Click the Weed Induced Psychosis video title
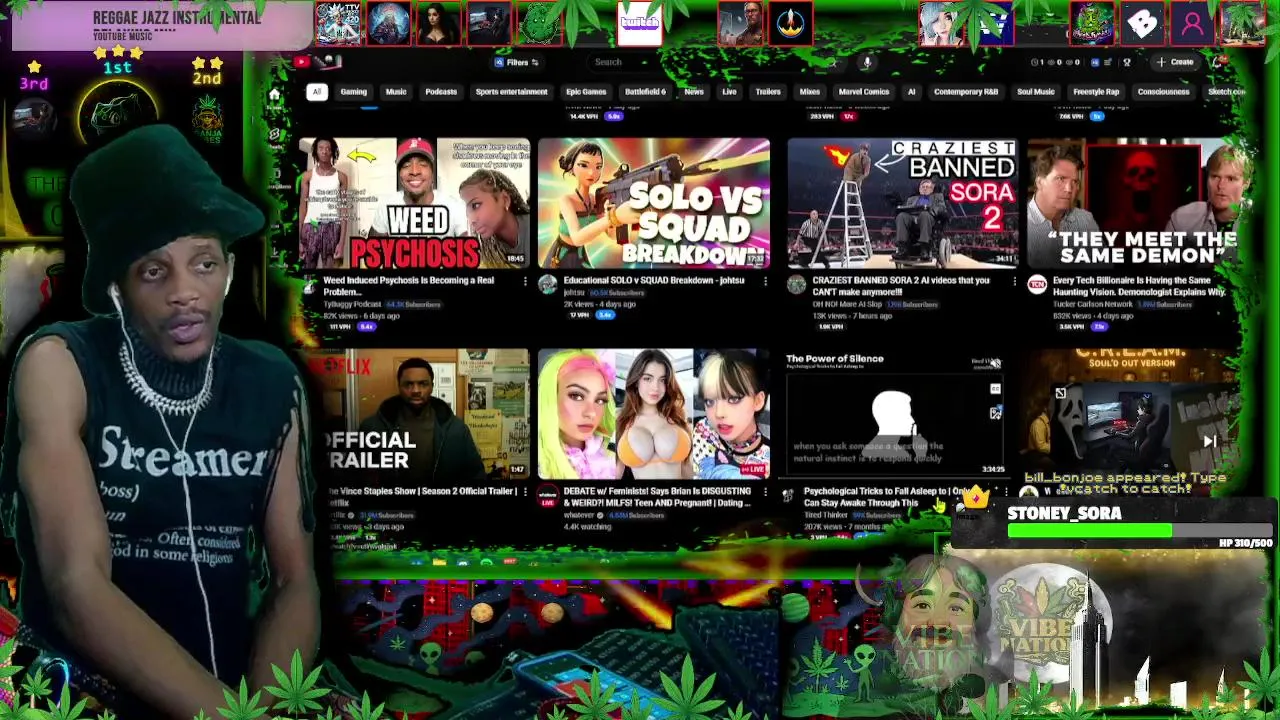The image size is (1280, 720). click(408, 286)
